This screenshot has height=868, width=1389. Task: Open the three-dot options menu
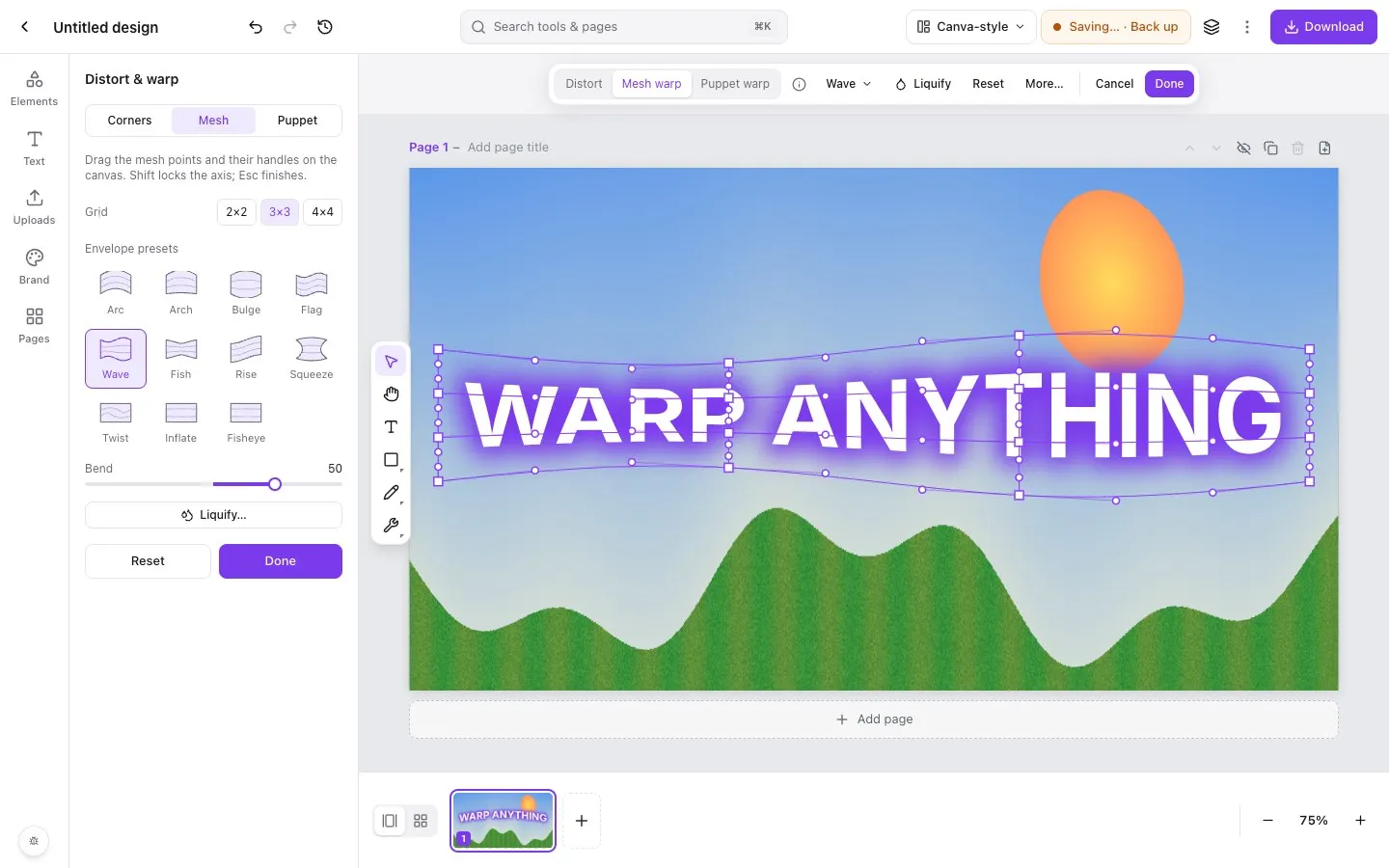pyautogui.click(x=1247, y=27)
